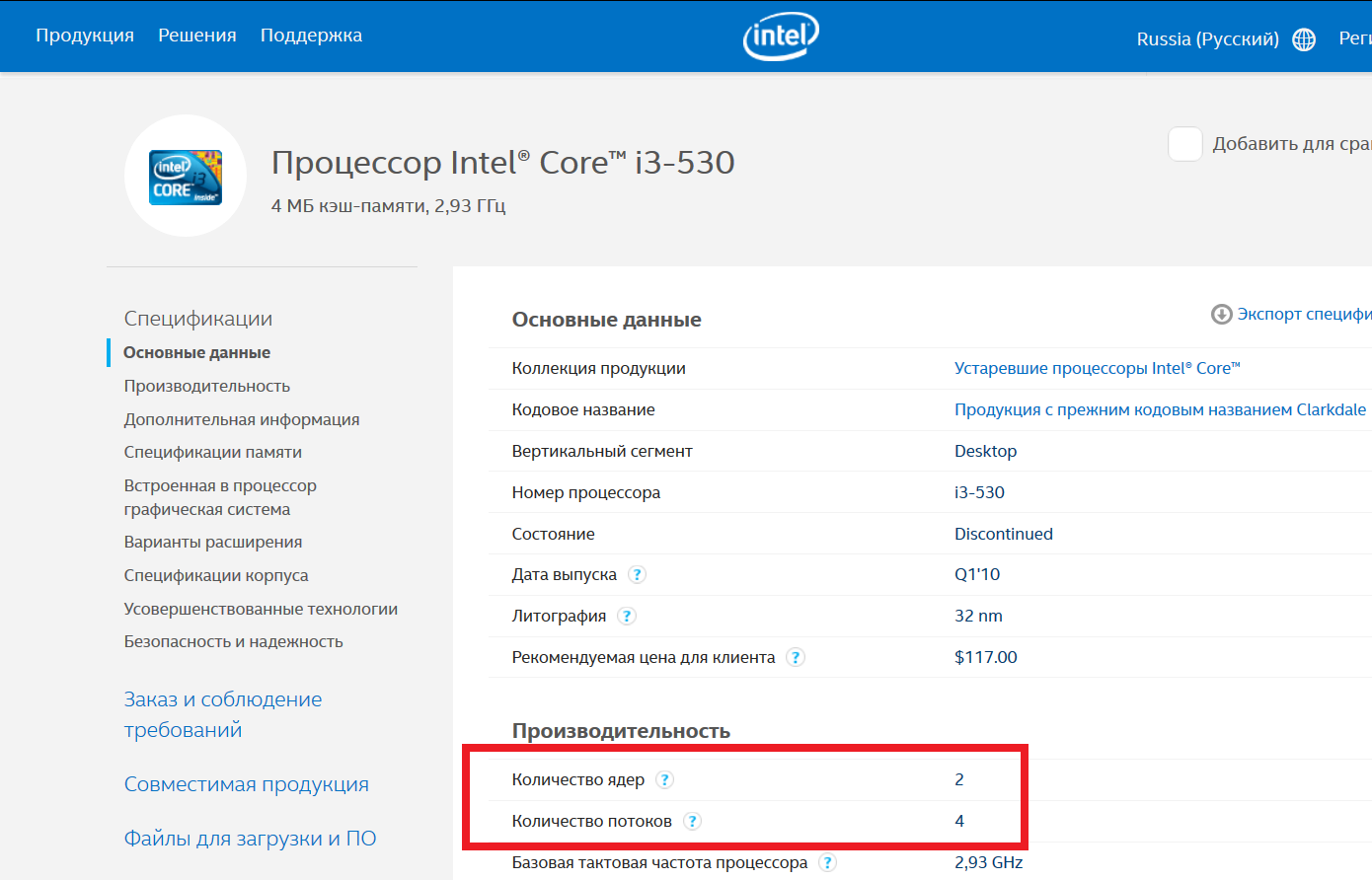The image size is (1372, 880).
Task: Open Устаревшие процессоры Intel Core link
Action: 1097,368
